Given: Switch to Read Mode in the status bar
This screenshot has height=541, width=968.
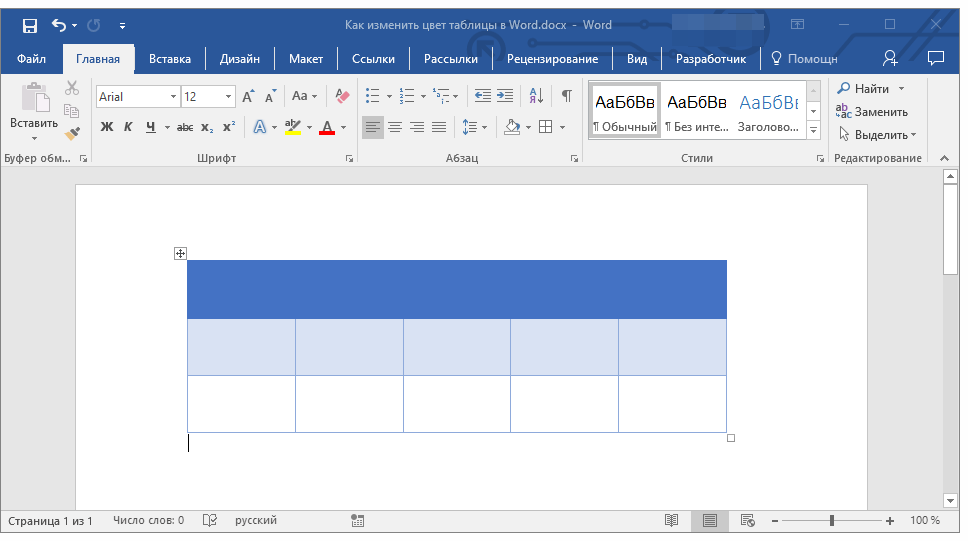Looking at the screenshot, I should click(x=672, y=521).
